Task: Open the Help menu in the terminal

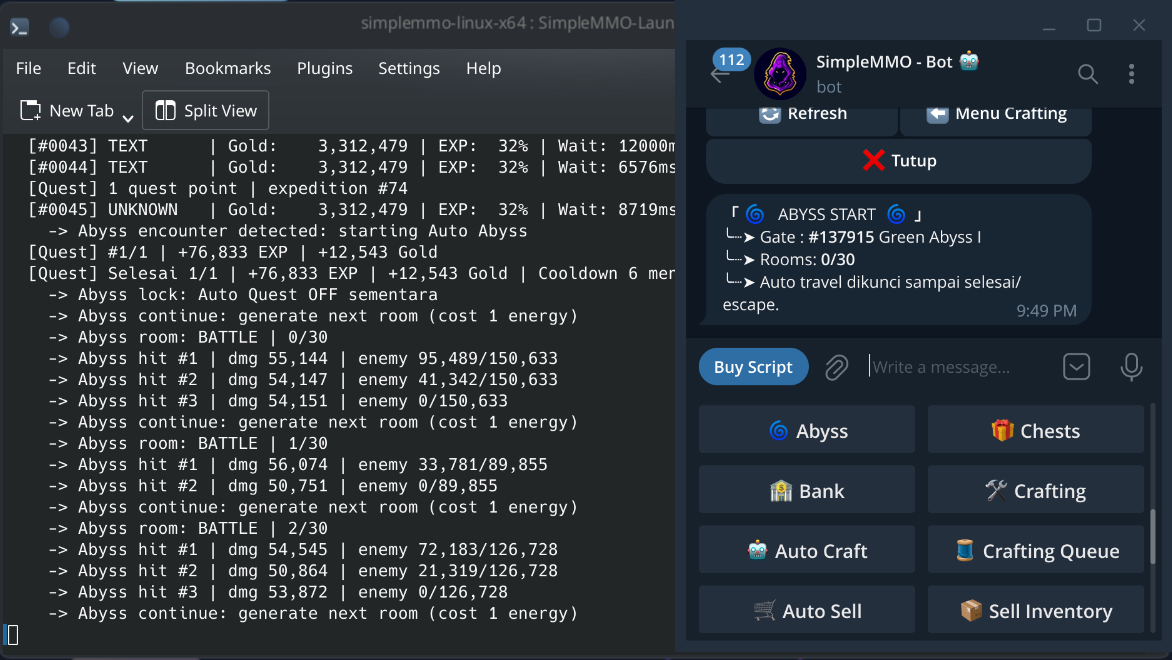Action: 484,68
